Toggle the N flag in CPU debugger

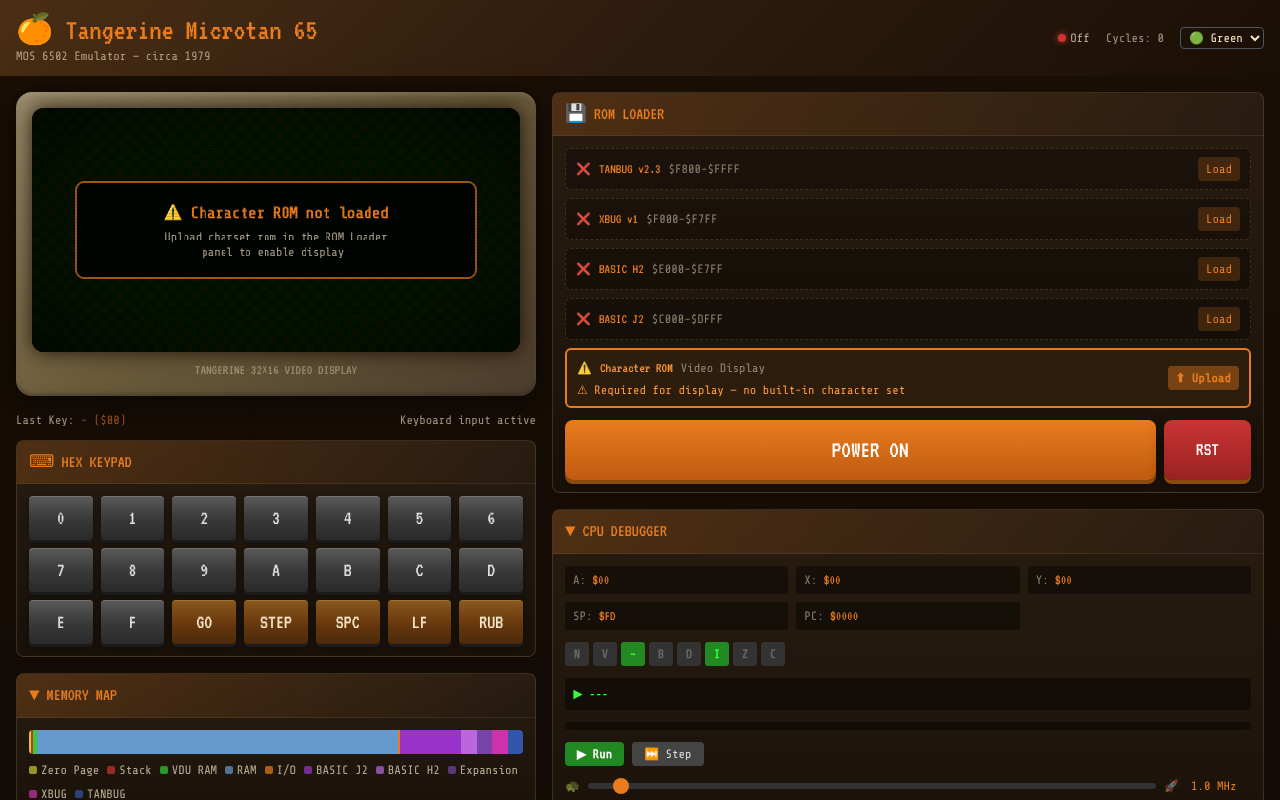coord(577,653)
